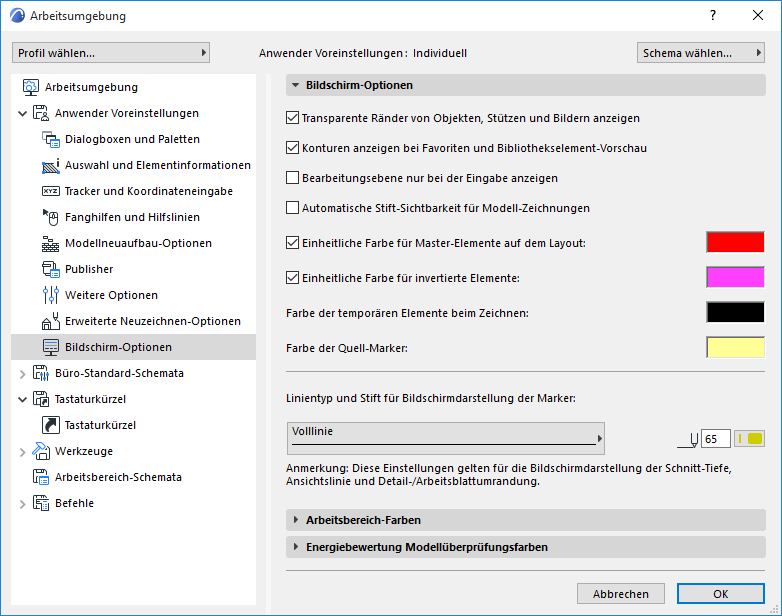Enable Automatische Stift-Sichtbarkeit für Modell-Zeichnungen

tap(292, 207)
